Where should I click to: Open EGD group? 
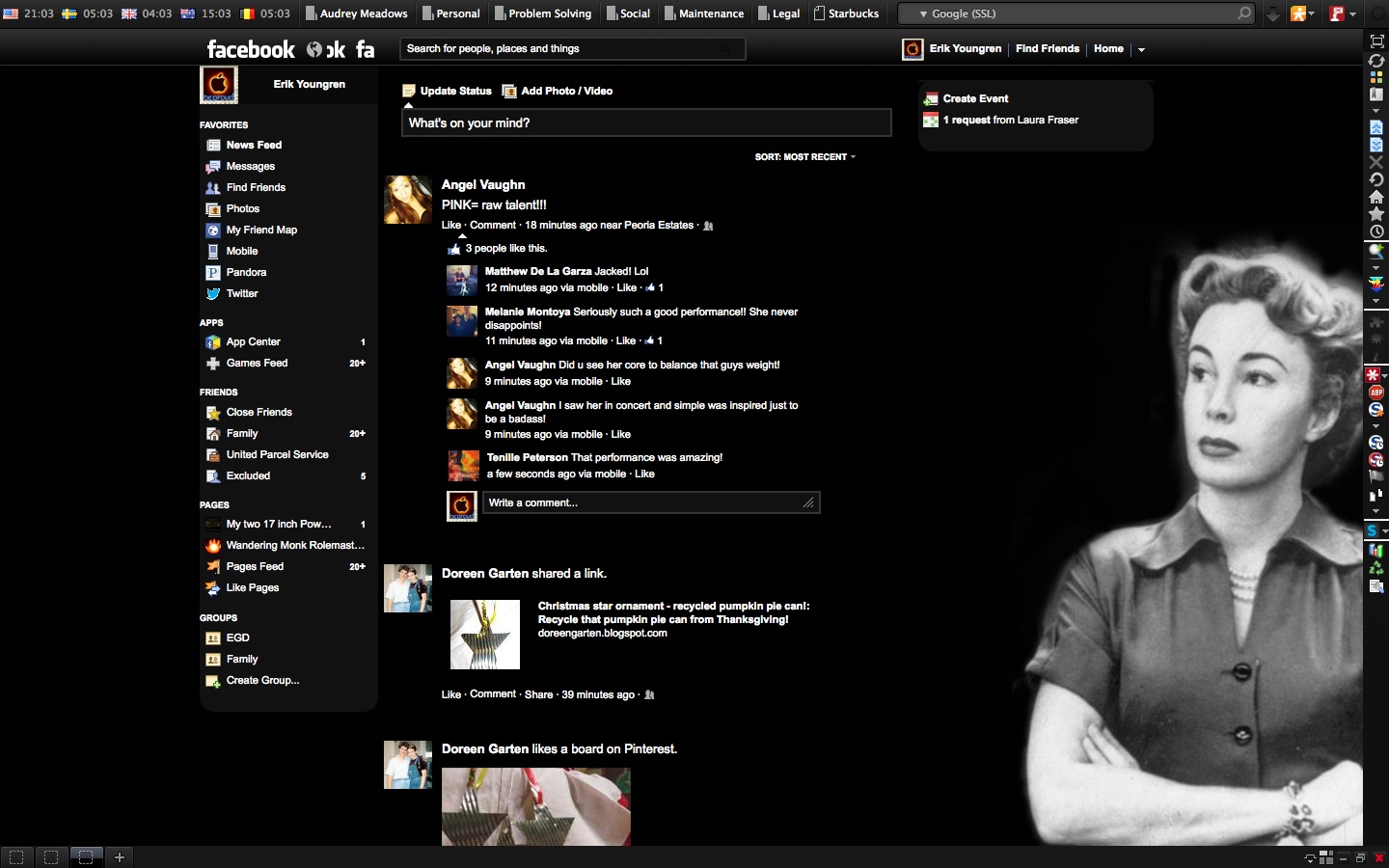[237, 637]
